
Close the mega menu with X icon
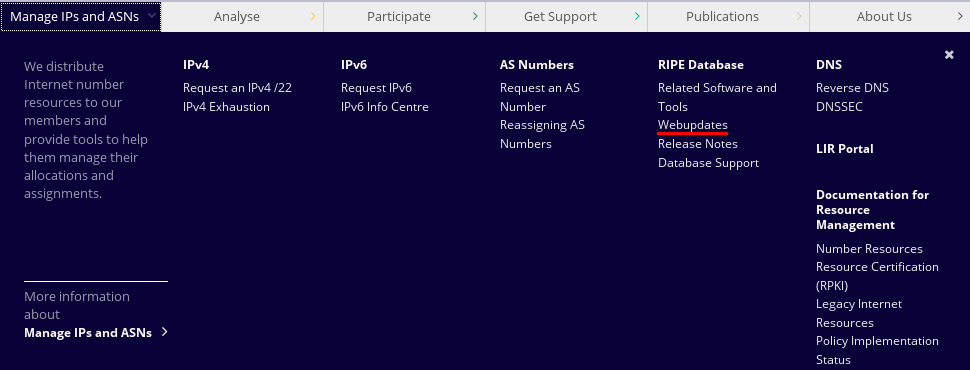coord(949,55)
